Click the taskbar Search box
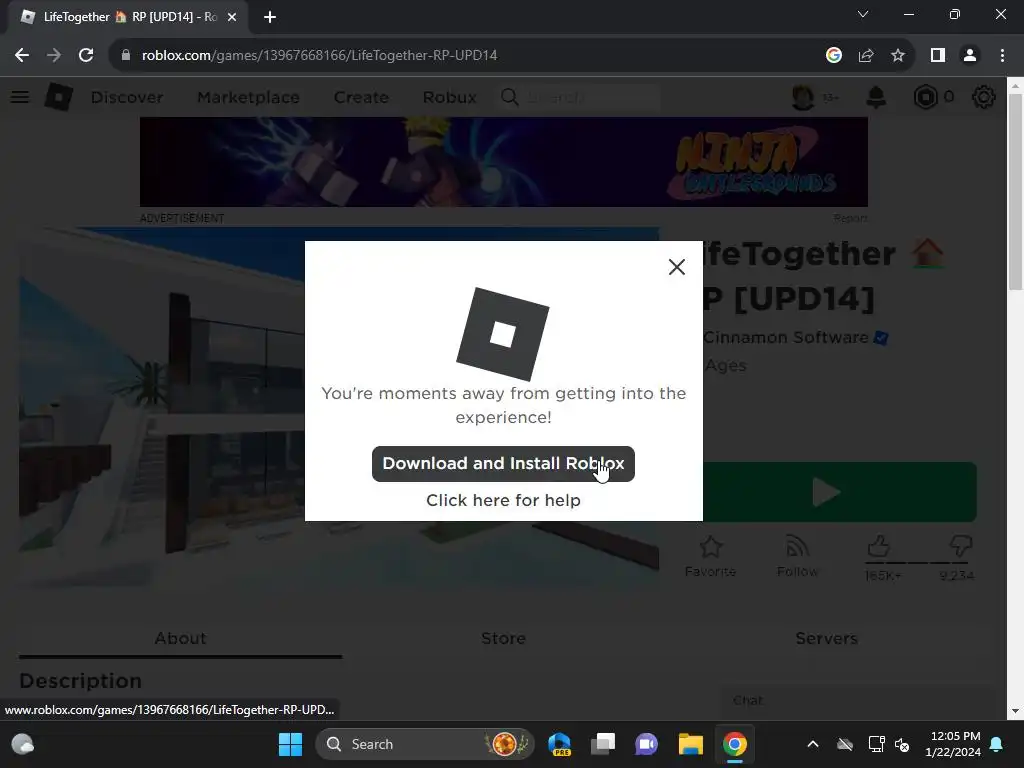1024x768 pixels. [x=424, y=744]
